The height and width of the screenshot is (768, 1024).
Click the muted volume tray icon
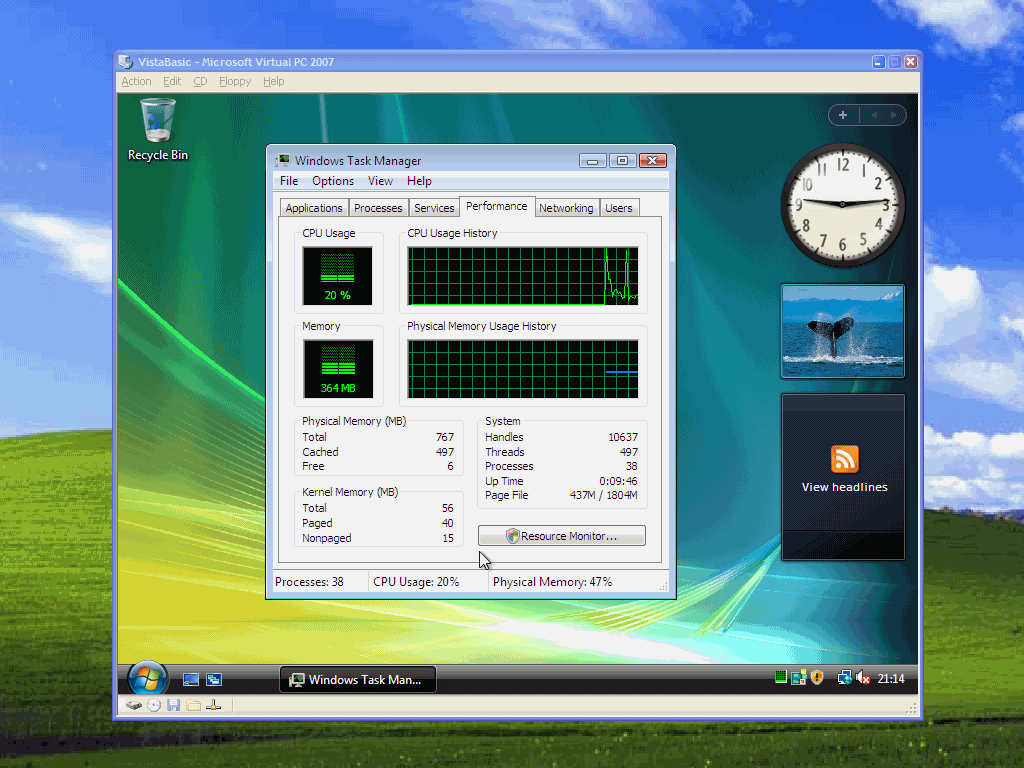(863, 678)
